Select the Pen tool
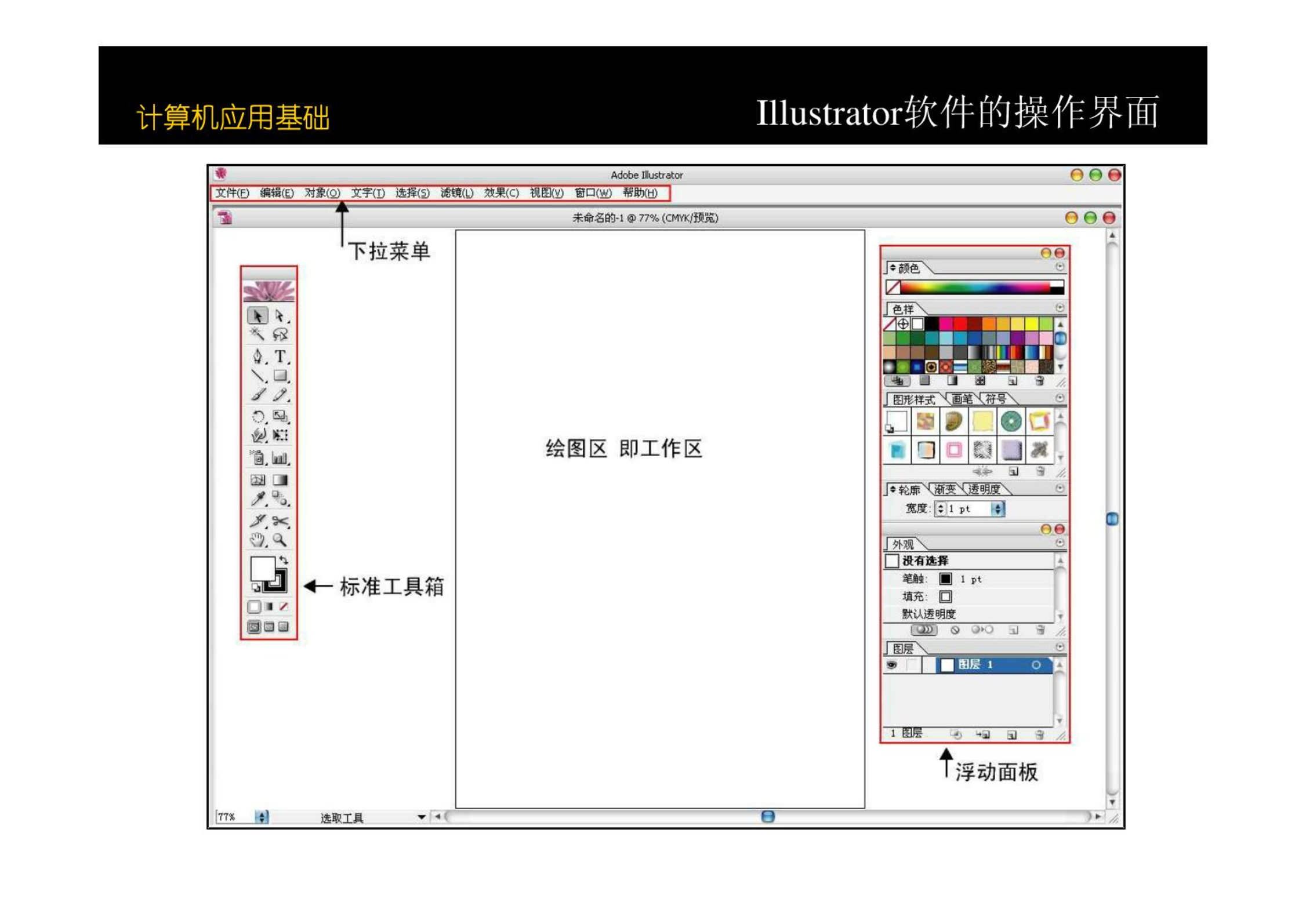The image size is (1306, 924). 257,356
